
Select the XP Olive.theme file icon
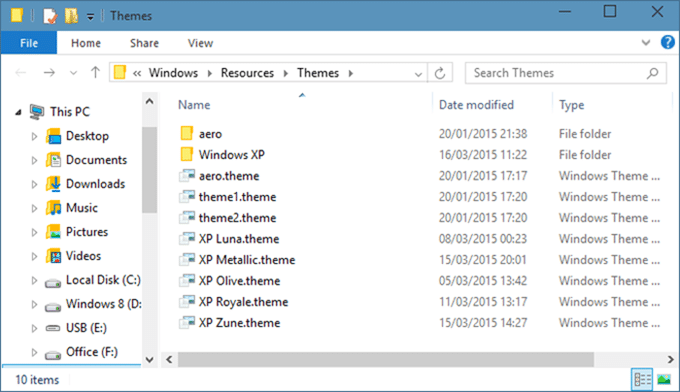pos(187,280)
